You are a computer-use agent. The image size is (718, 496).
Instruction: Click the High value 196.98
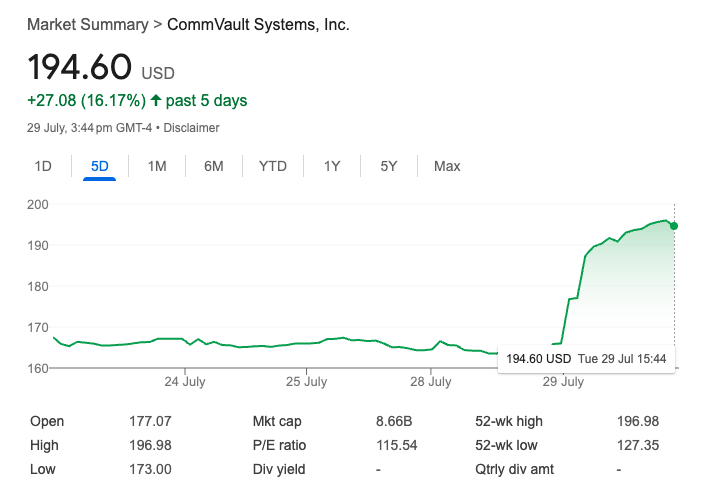click(x=150, y=445)
